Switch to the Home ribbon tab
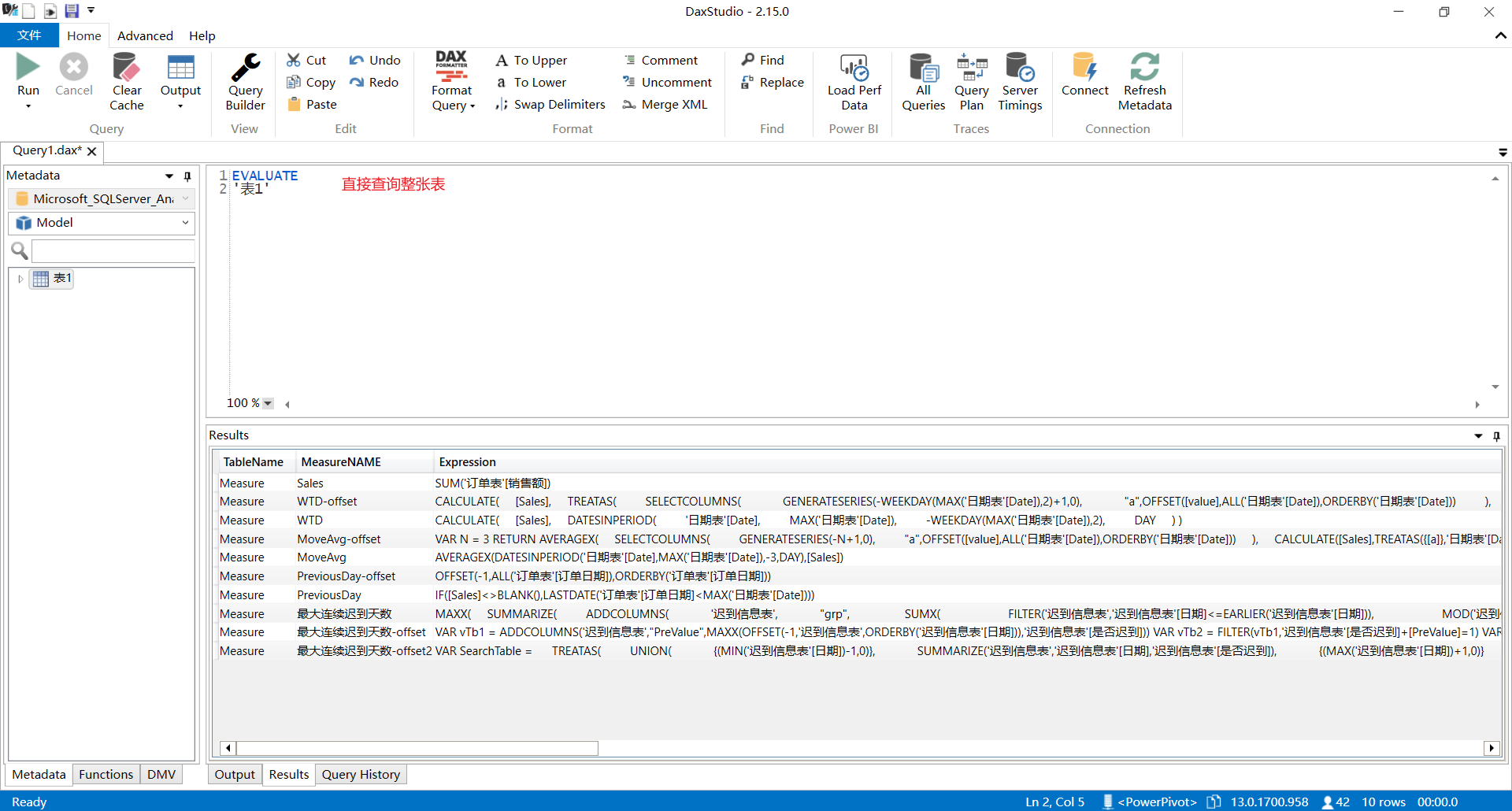 click(84, 35)
